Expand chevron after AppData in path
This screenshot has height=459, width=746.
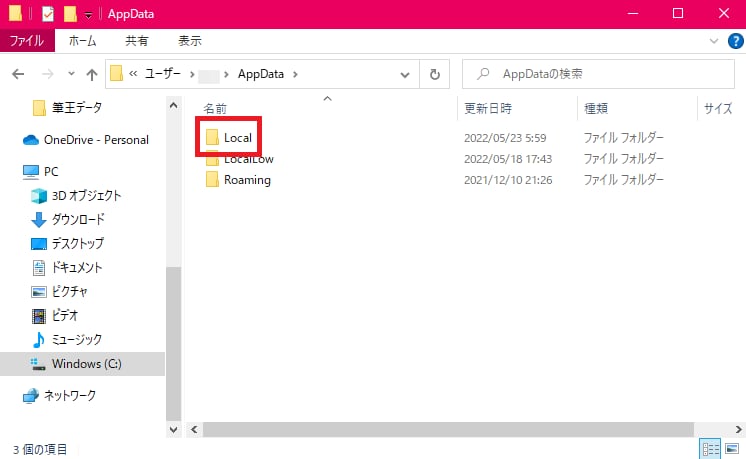click(x=295, y=74)
